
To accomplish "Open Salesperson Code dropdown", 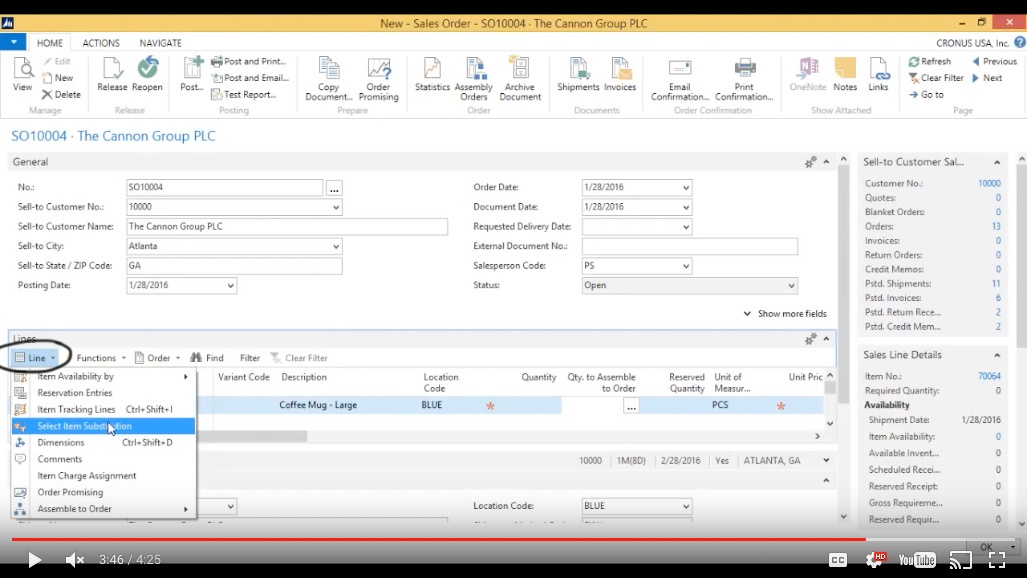I will click(x=686, y=266).
